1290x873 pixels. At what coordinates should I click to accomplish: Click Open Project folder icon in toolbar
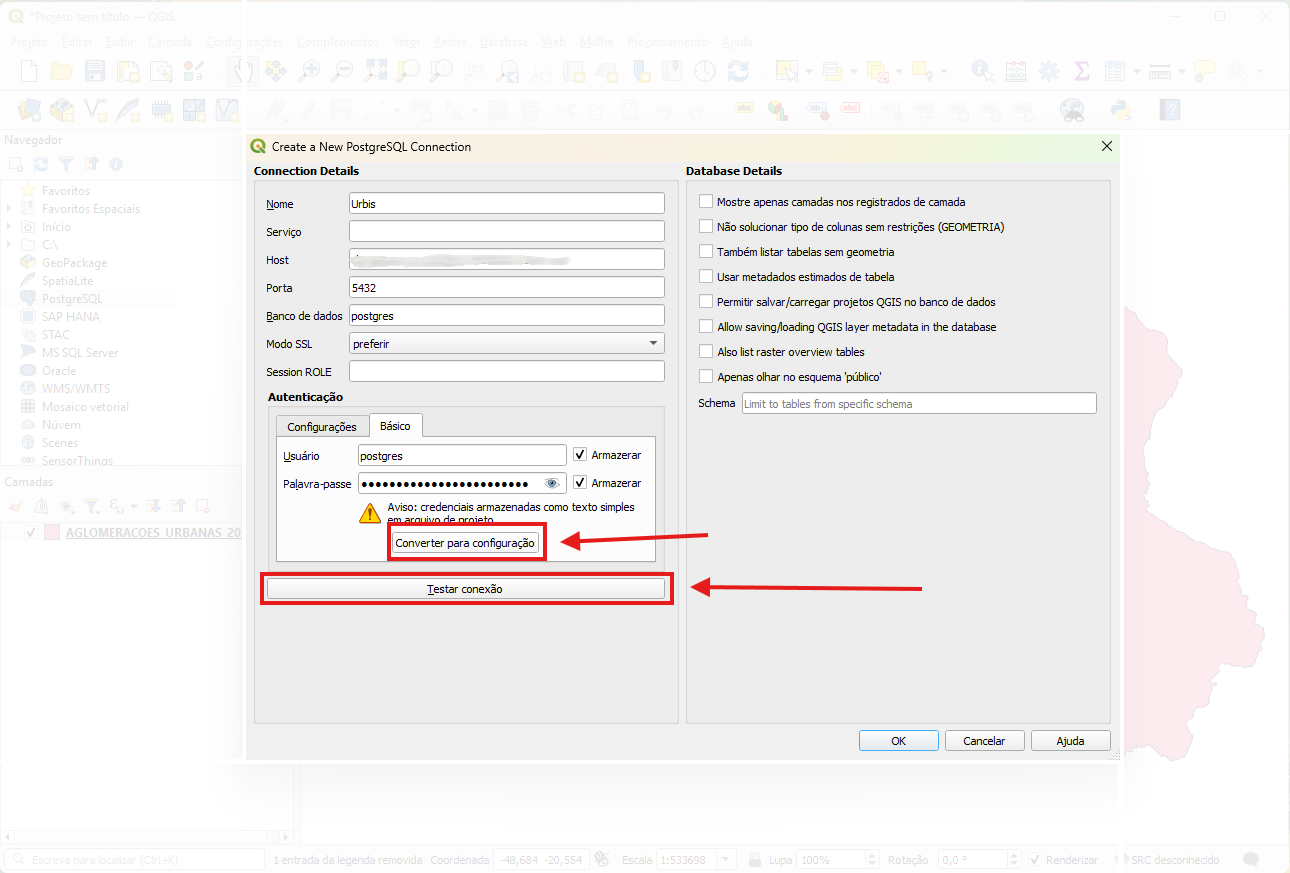pyautogui.click(x=62, y=71)
